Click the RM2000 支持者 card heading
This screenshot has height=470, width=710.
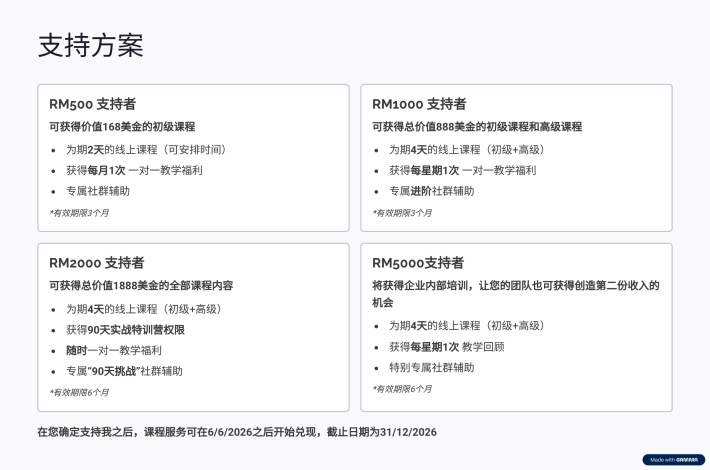(96, 263)
